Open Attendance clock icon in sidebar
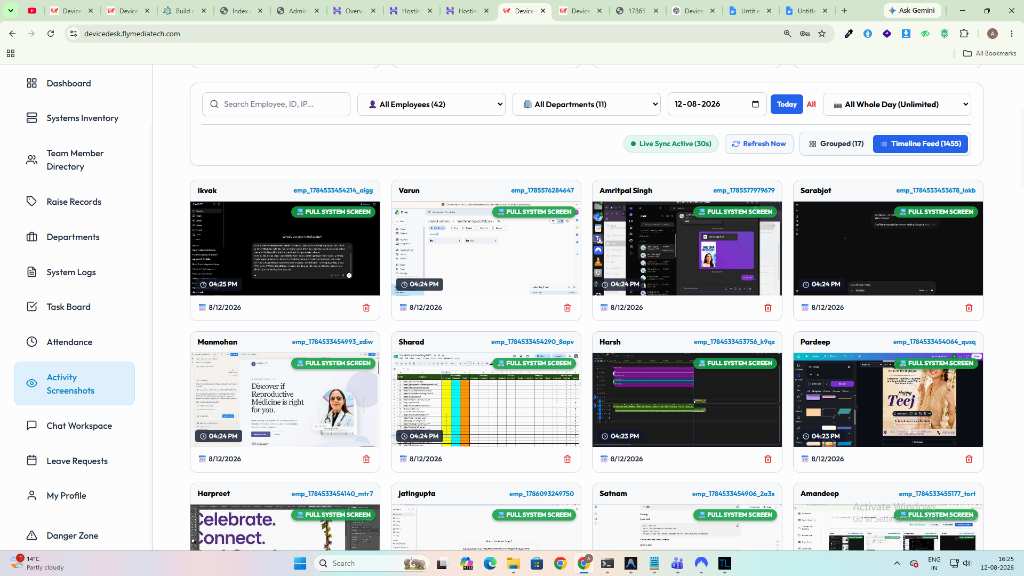The height and width of the screenshot is (576, 1024). (x=31, y=342)
